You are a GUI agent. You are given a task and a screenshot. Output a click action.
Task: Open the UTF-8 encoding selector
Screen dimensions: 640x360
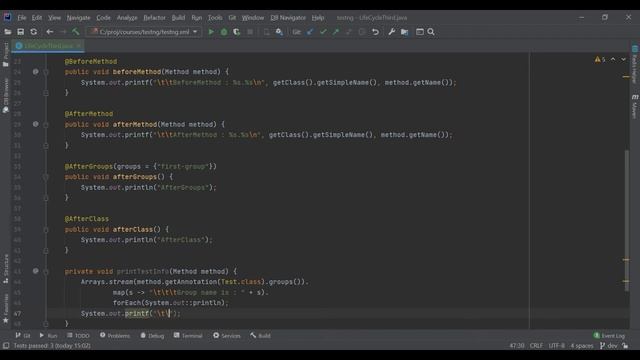556,346
